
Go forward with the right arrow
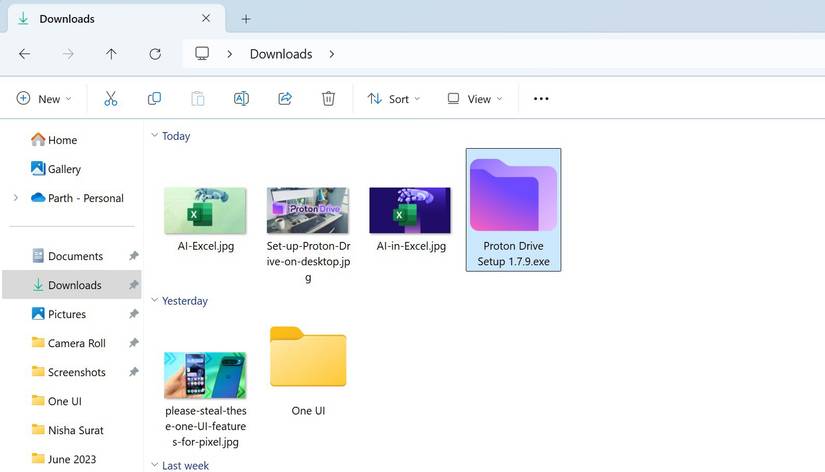pyautogui.click(x=68, y=54)
